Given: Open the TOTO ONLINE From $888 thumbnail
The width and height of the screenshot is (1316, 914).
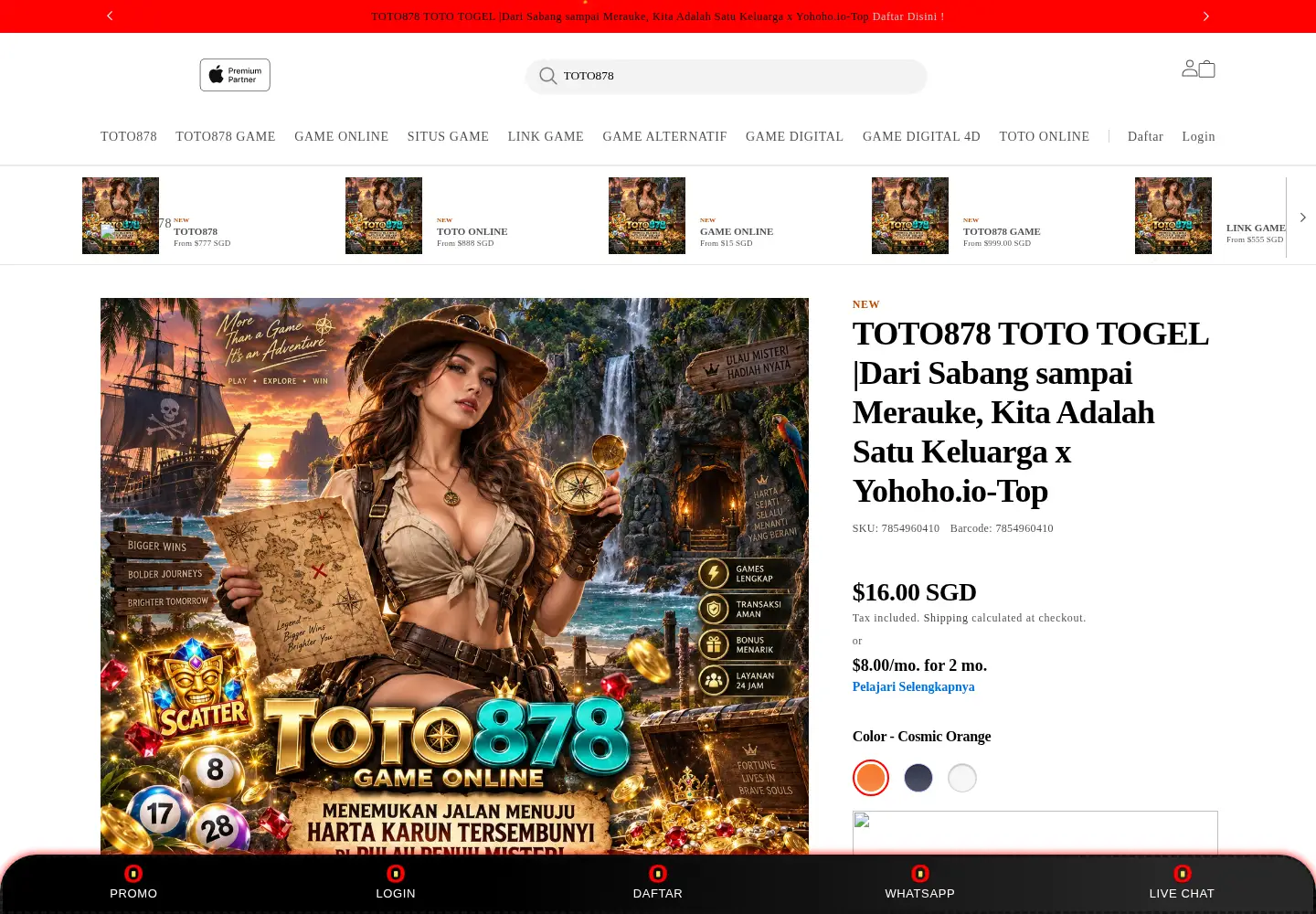Looking at the screenshot, I should point(384,216).
